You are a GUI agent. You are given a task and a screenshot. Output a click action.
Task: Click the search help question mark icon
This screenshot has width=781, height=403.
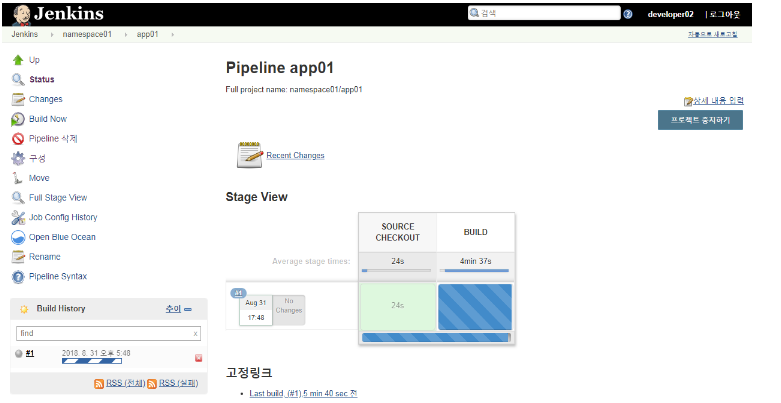coord(628,14)
